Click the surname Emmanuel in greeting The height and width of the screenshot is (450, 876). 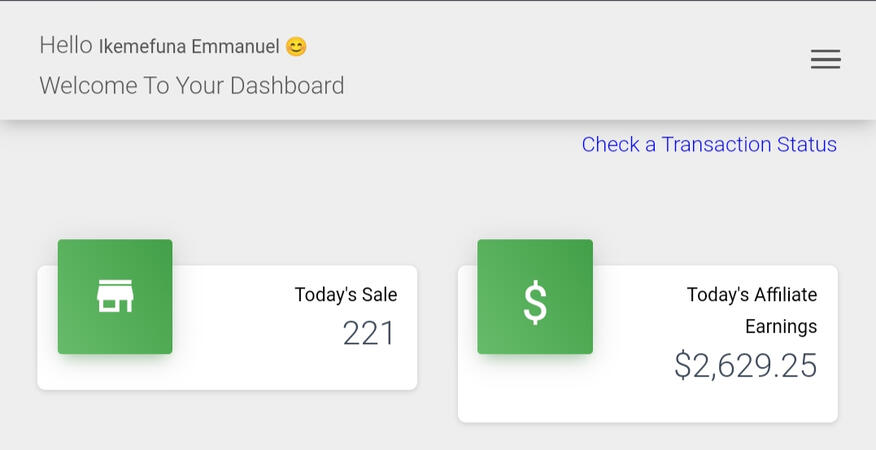[x=235, y=47]
